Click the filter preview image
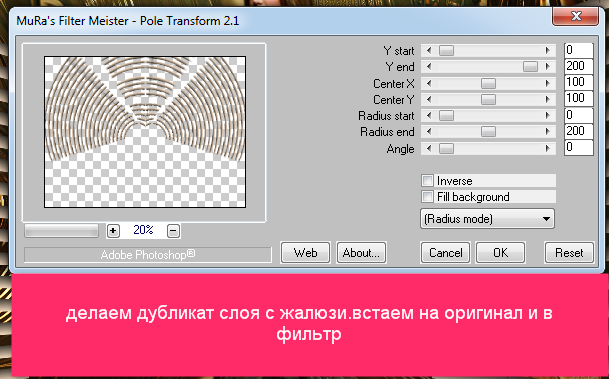Screen dimensions: 609x379 (145, 132)
